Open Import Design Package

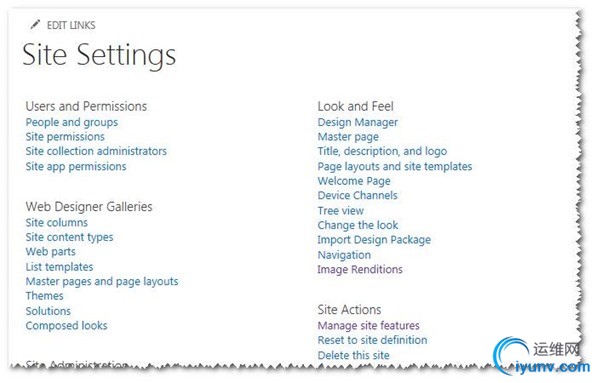(374, 240)
